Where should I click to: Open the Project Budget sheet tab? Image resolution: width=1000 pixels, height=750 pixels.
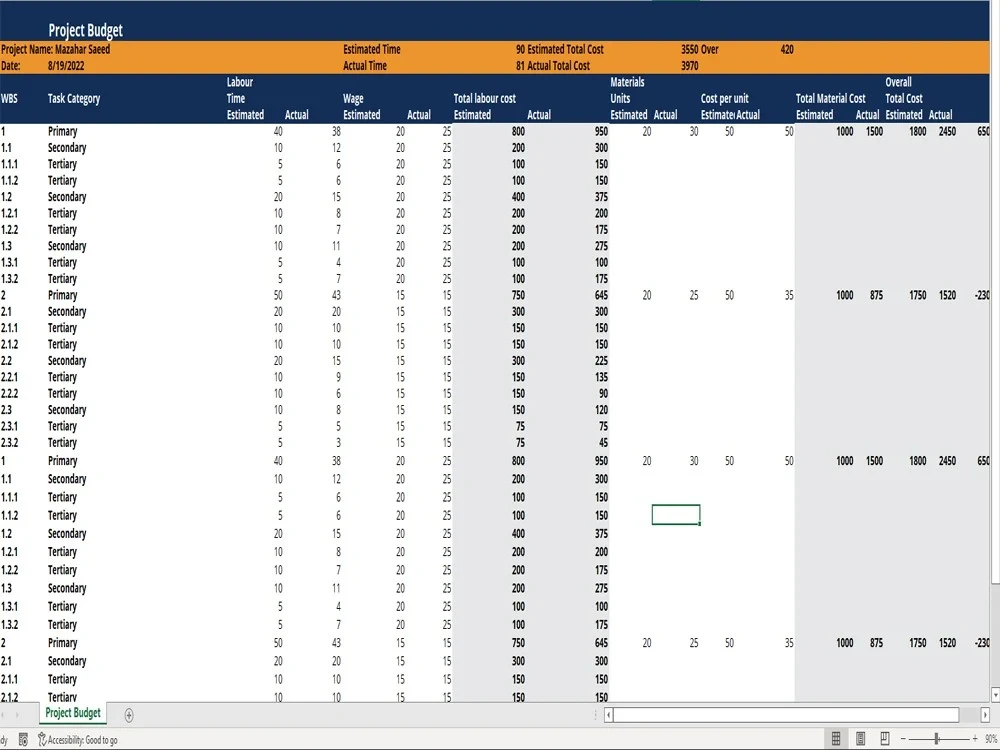[72, 713]
